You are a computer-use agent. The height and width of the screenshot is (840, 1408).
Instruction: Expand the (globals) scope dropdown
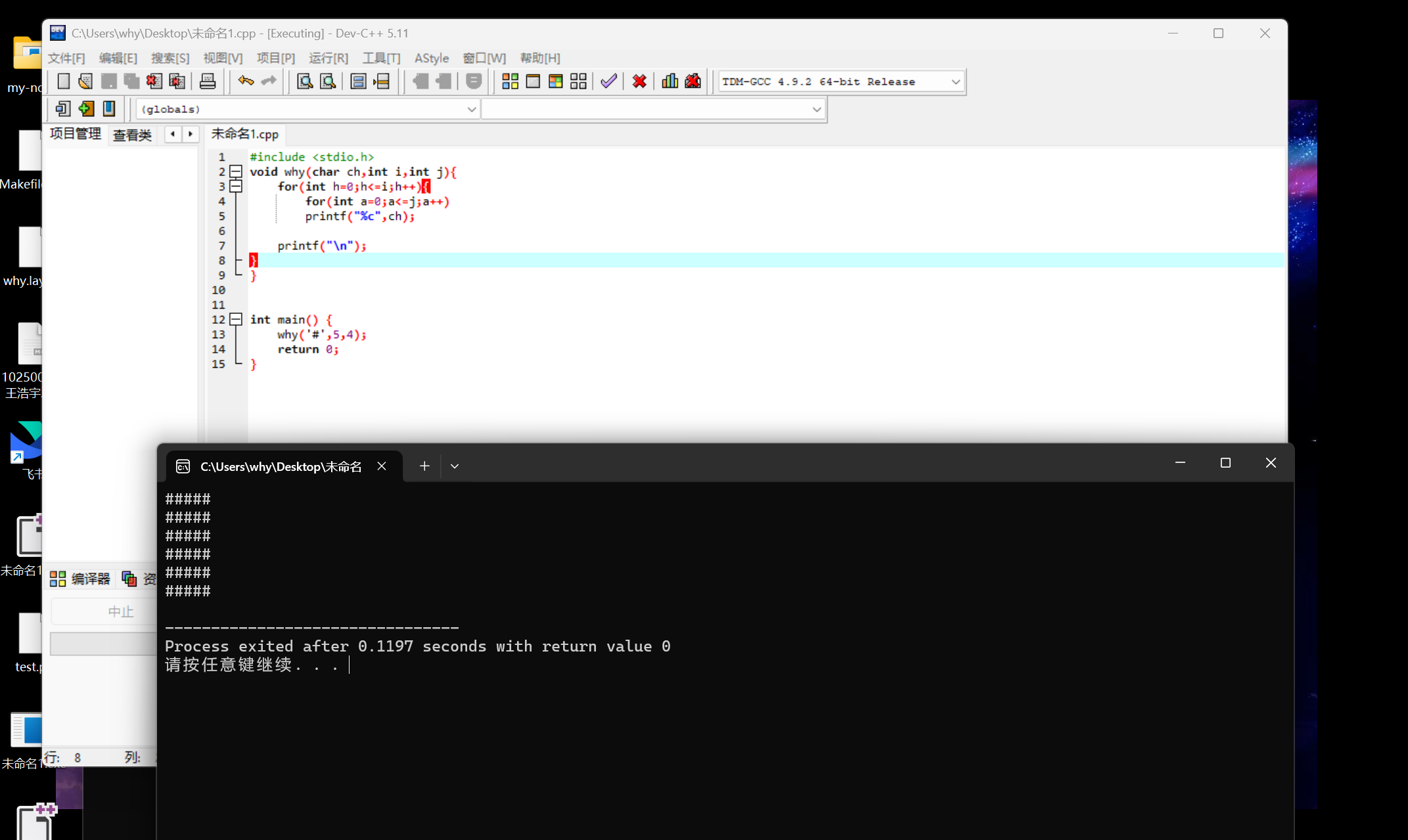pyautogui.click(x=471, y=110)
